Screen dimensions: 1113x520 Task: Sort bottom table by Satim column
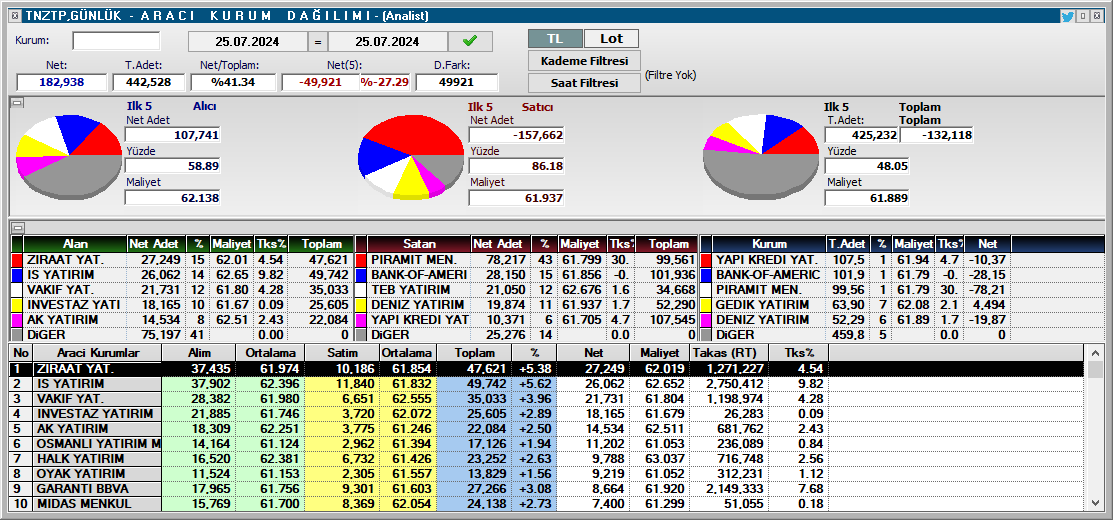click(x=343, y=353)
